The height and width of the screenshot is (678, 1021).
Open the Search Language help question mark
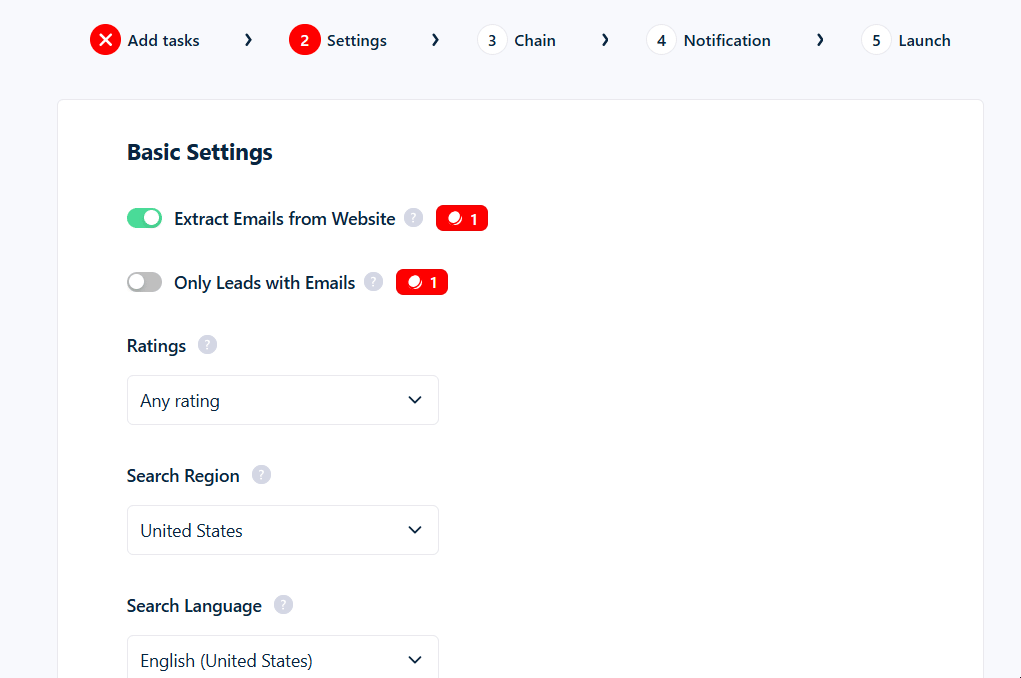283,604
